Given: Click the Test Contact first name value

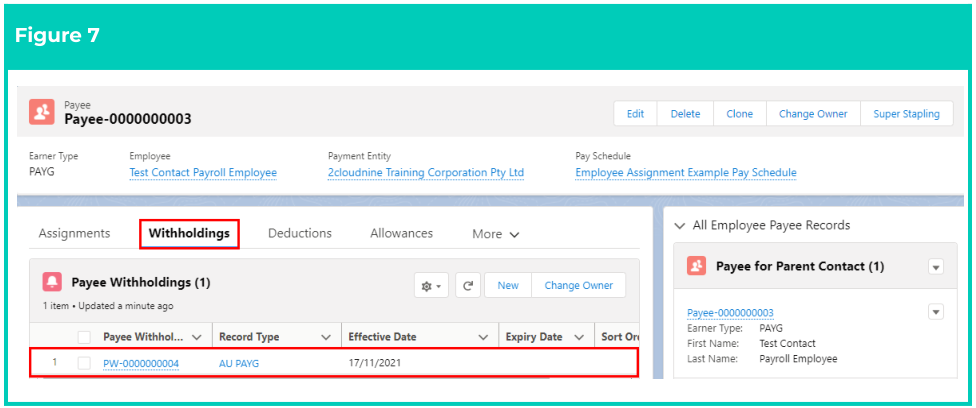Looking at the screenshot, I should pos(787,343).
